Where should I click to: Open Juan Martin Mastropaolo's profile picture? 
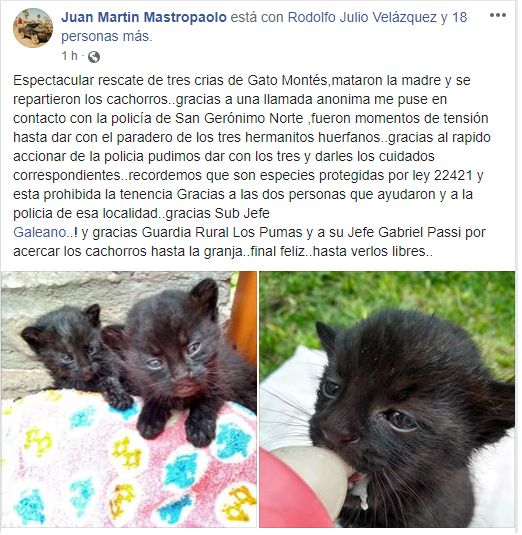pos(33,28)
